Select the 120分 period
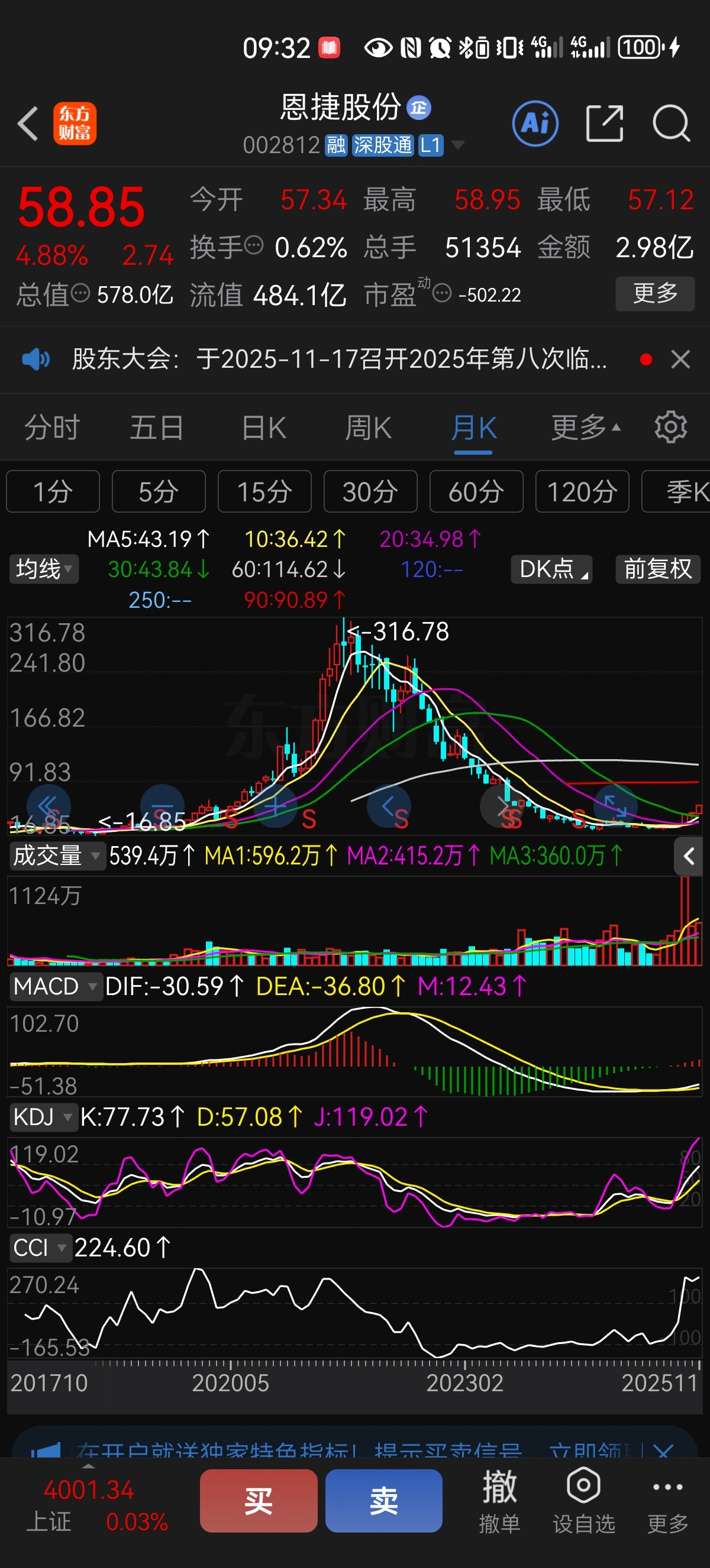 click(x=582, y=491)
